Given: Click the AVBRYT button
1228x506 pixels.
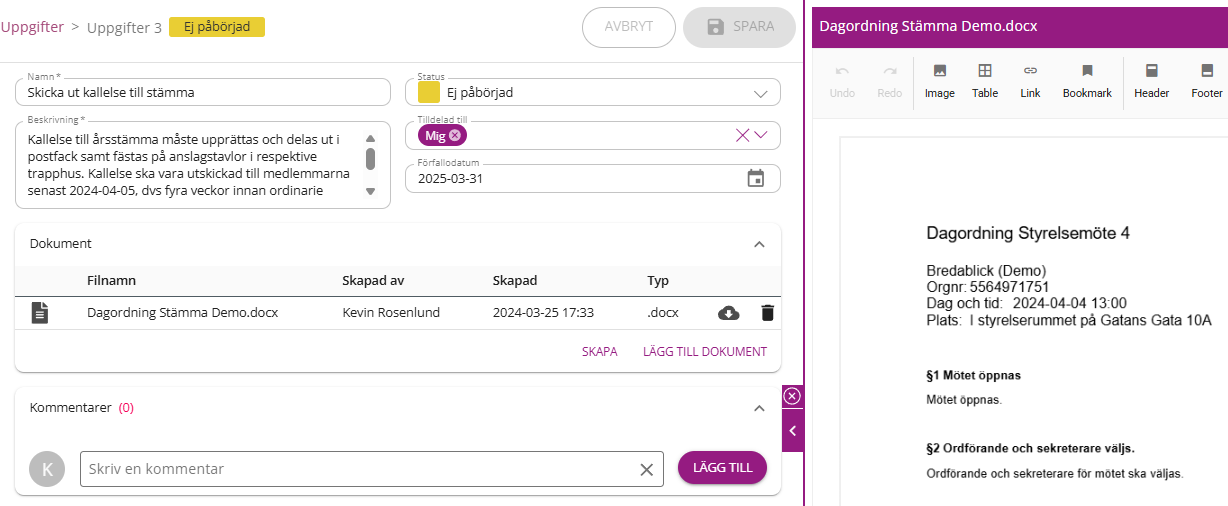Looking at the screenshot, I should point(629,27).
